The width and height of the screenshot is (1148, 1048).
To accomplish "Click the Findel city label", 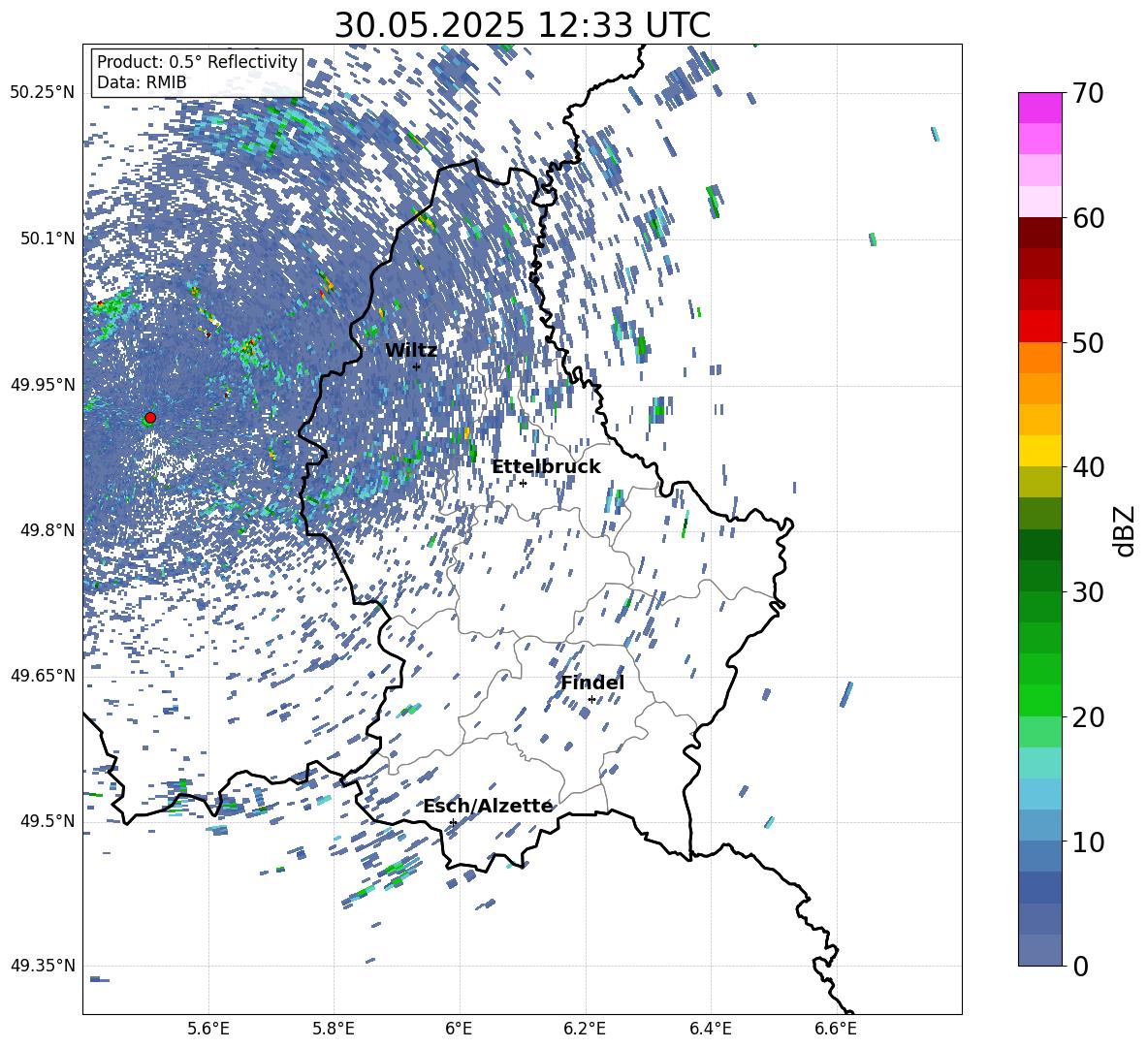I will (592, 683).
